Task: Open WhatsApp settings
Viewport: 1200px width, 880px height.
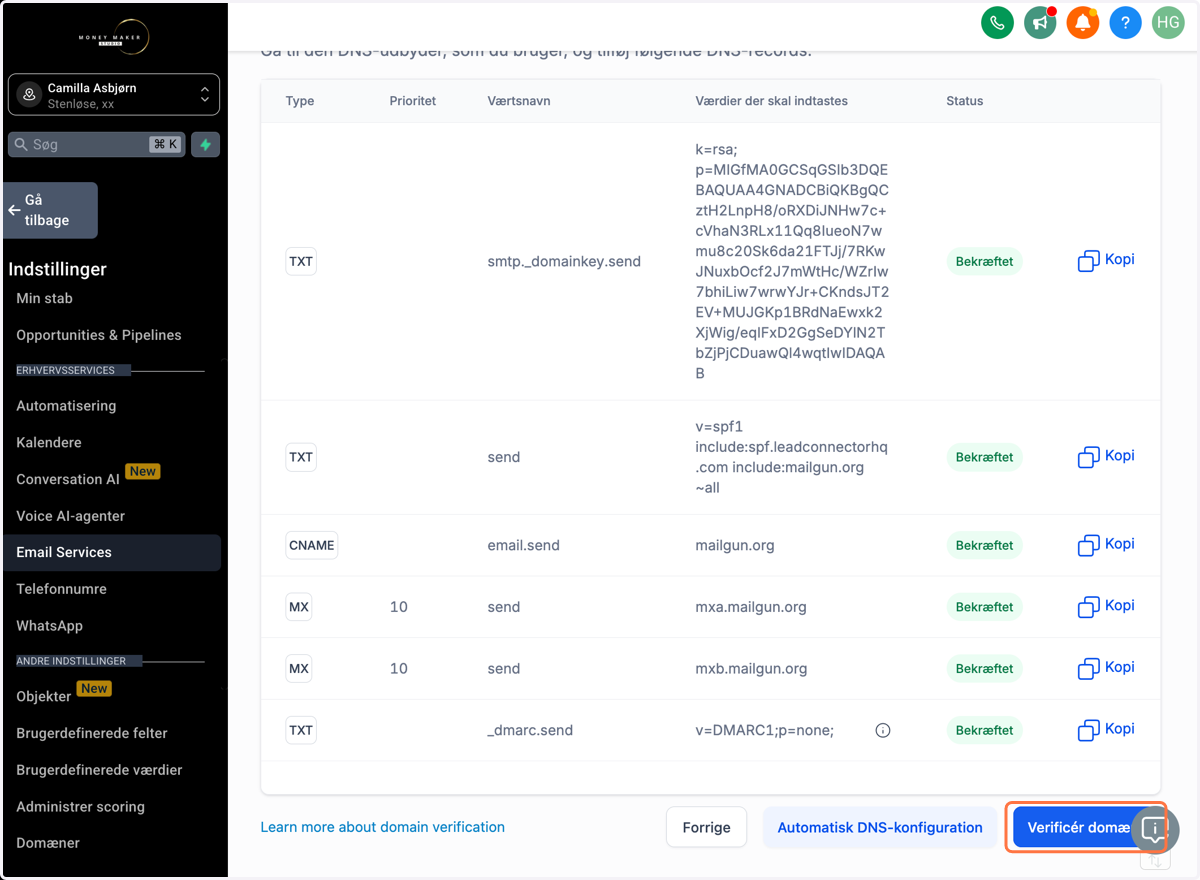Action: (50, 626)
